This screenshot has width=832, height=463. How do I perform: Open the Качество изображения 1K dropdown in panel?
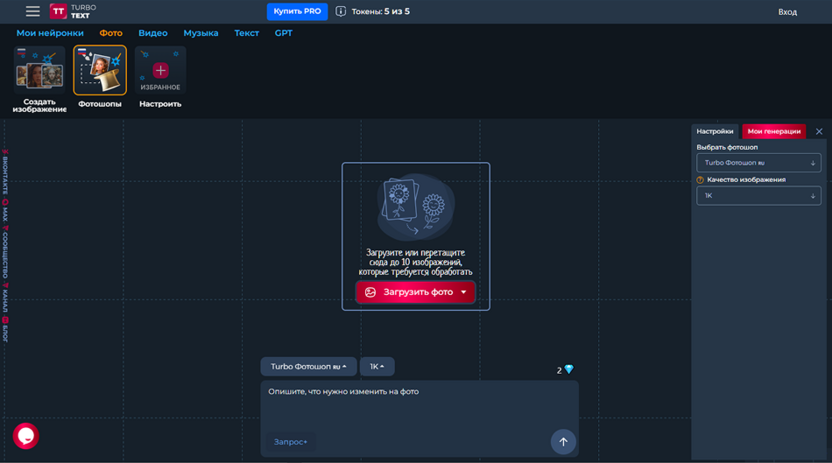coord(758,196)
